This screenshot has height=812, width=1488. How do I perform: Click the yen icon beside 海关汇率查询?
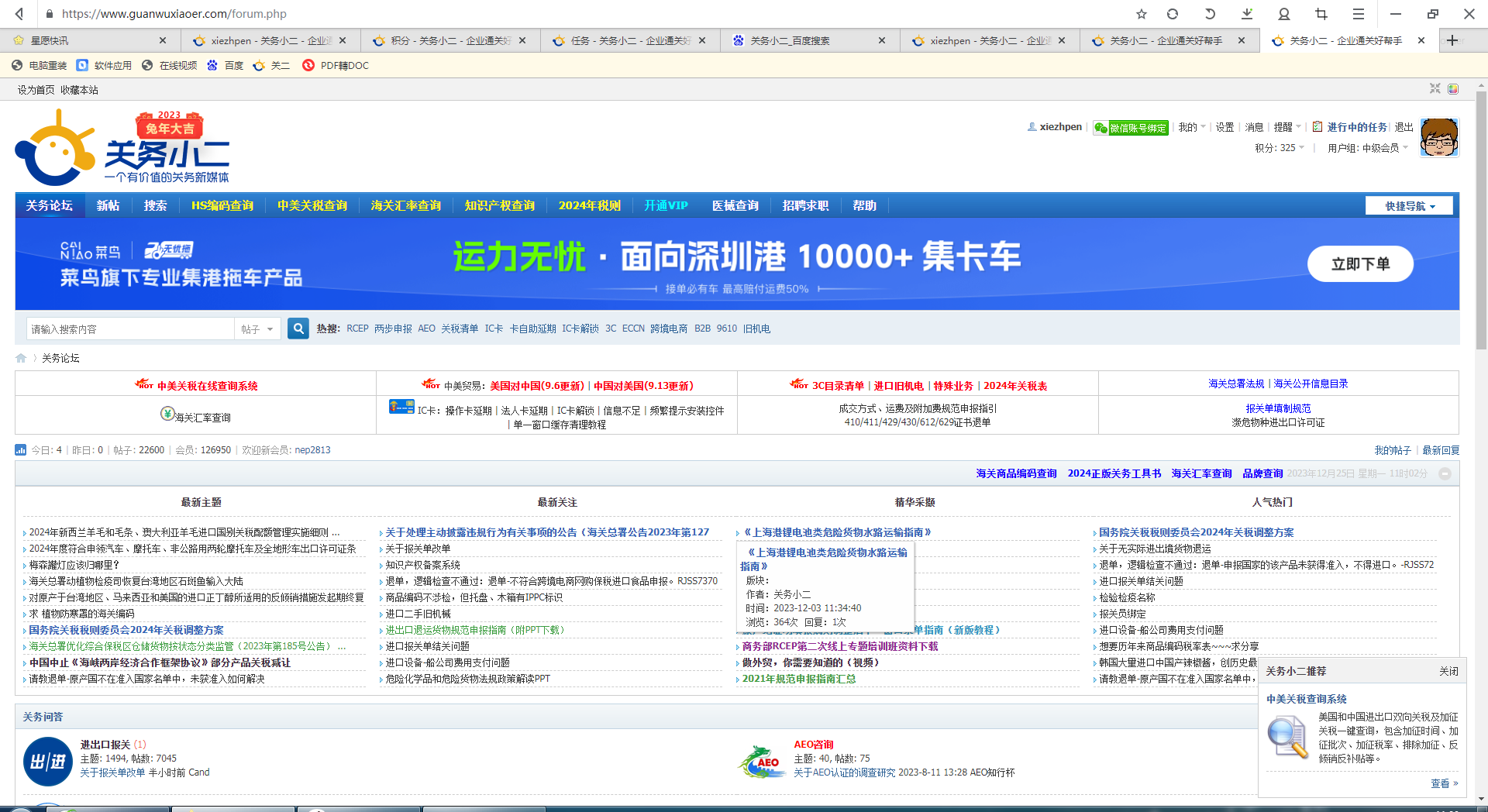point(167,413)
